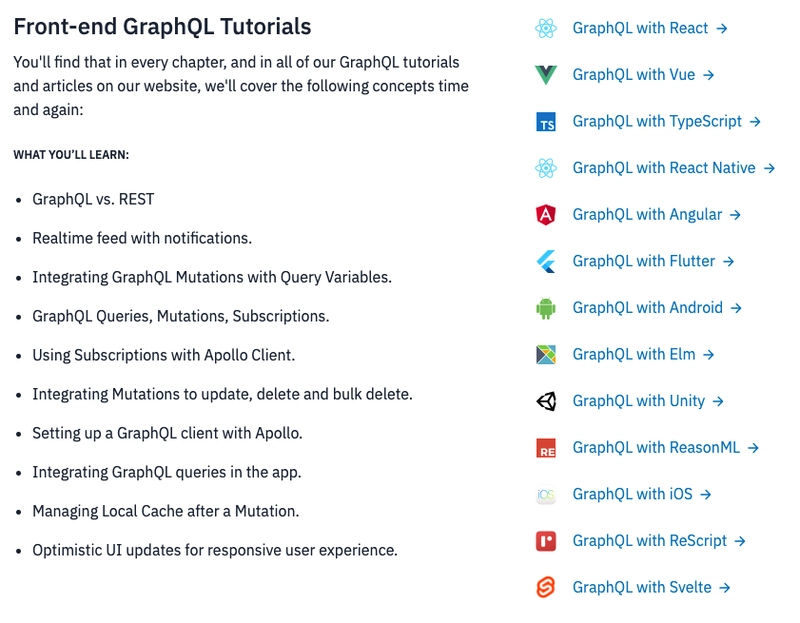
Task: Click GraphQL Queries, Mutations, Subscriptions bullet
Action: (x=181, y=316)
